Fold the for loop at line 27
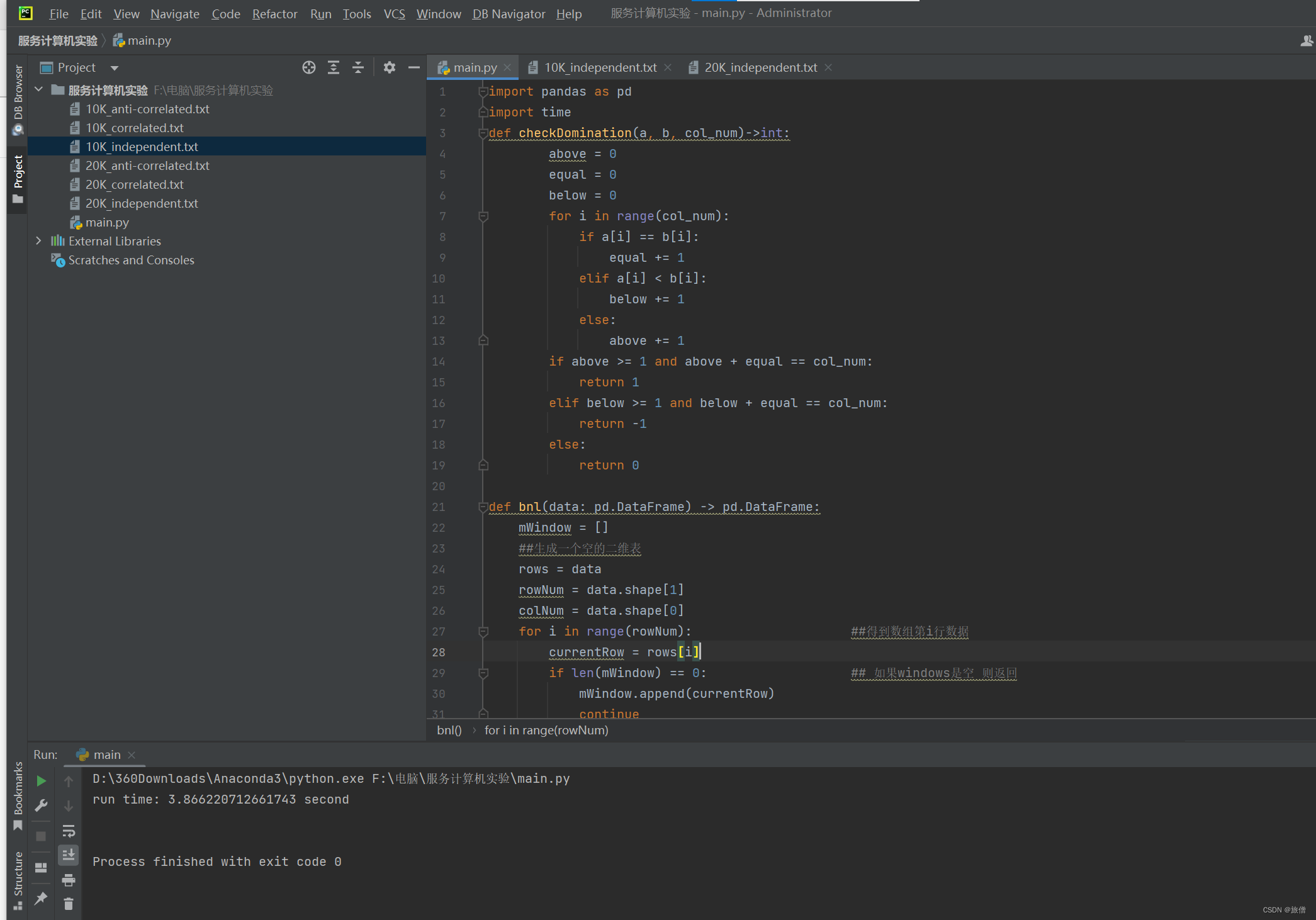 click(483, 631)
